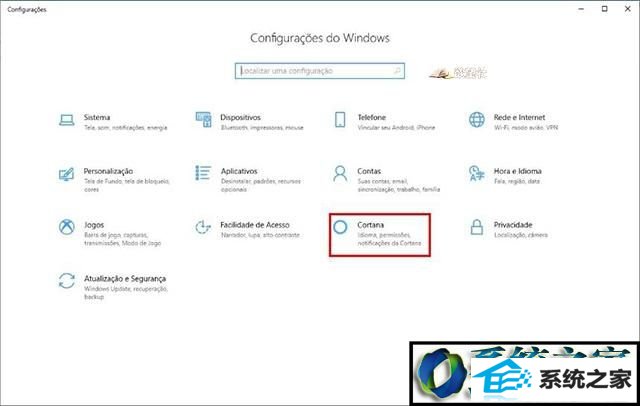Focus the 'Localizar uma configuração' search field
Image resolution: width=640 pixels, height=406 pixels.
click(312, 72)
